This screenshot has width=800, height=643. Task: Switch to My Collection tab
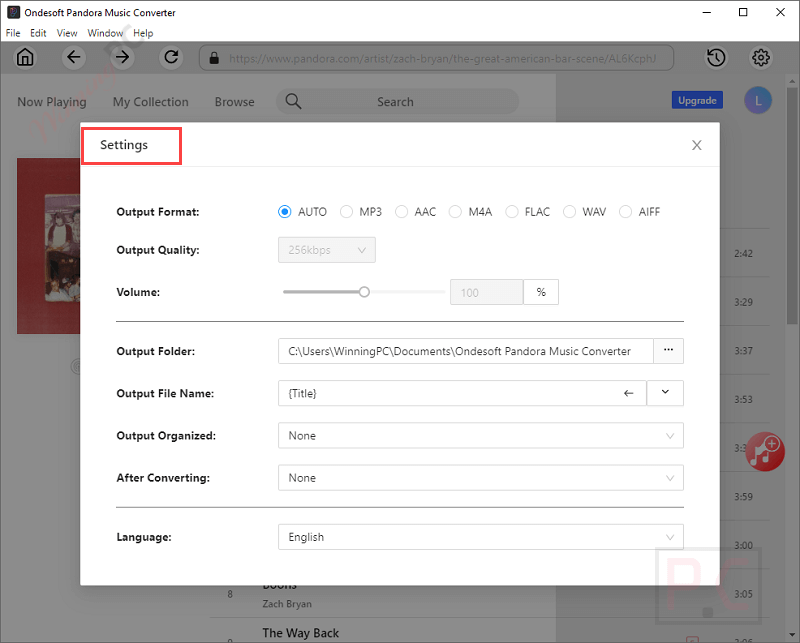(151, 102)
